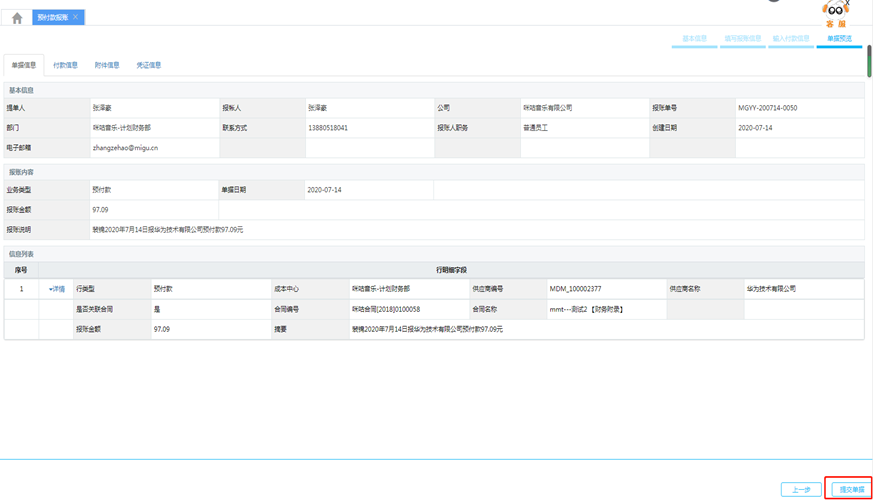The image size is (873, 500).
Task: Click the row 1 报账金额 value 97.09
Action: click(x=161, y=329)
